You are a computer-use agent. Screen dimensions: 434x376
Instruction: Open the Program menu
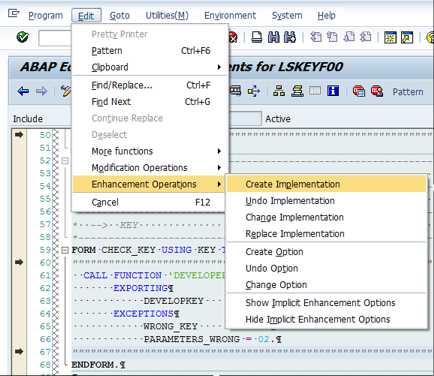(45, 16)
